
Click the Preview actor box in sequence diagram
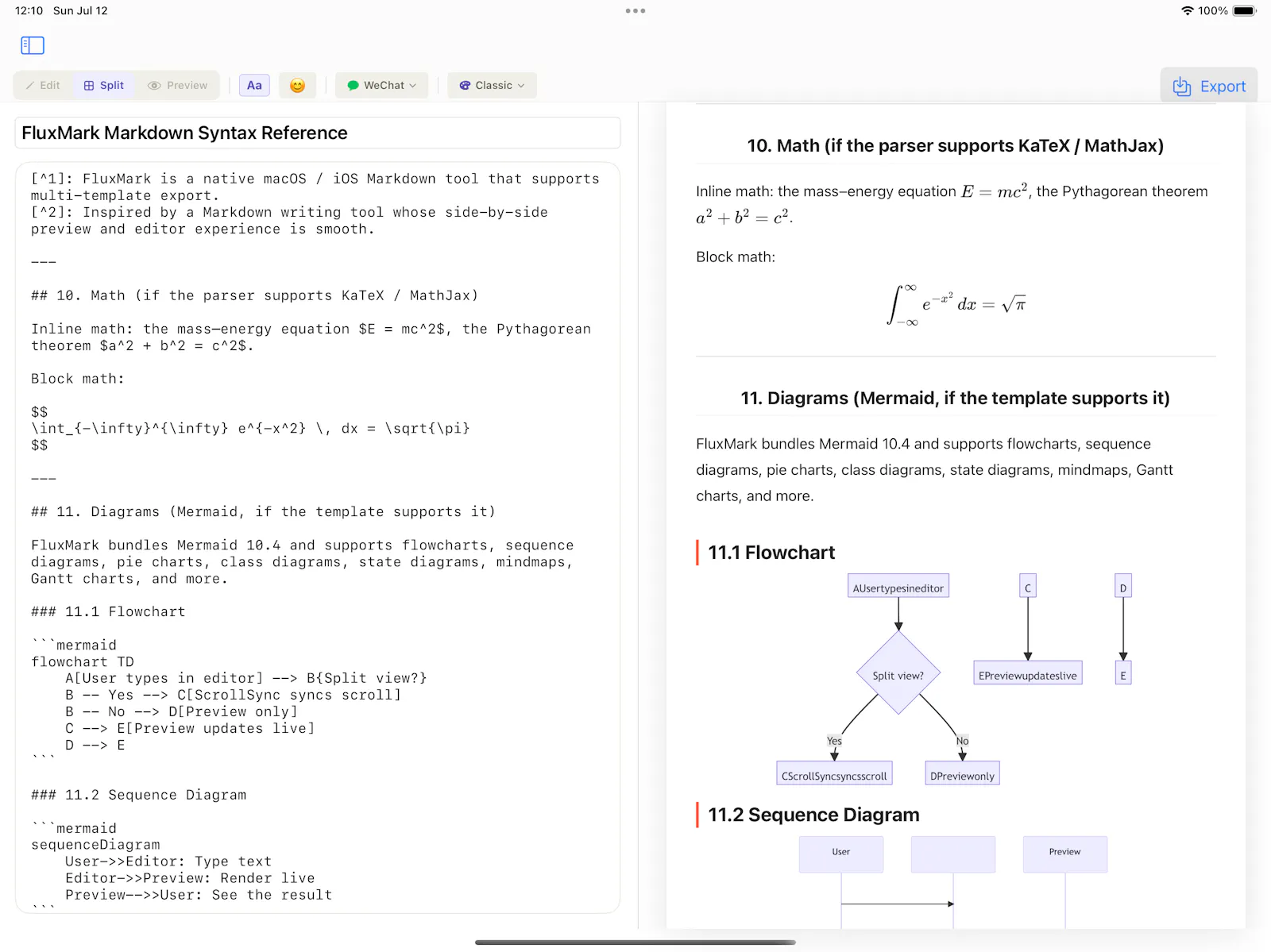(1065, 854)
